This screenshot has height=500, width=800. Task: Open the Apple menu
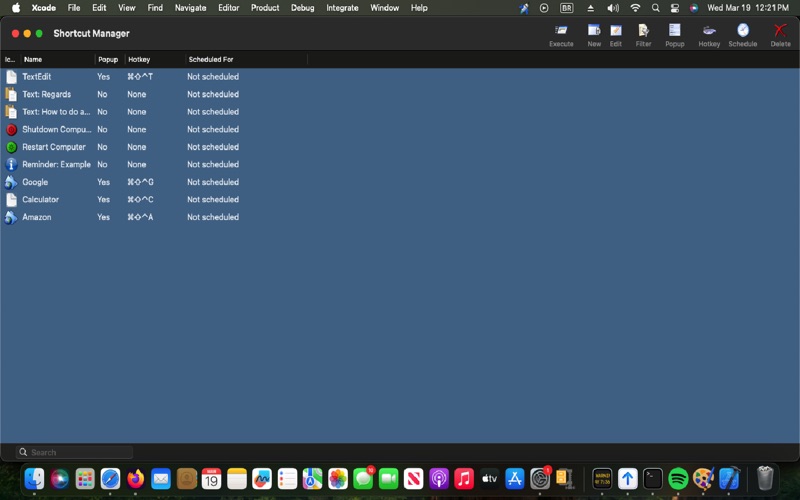tap(16, 8)
